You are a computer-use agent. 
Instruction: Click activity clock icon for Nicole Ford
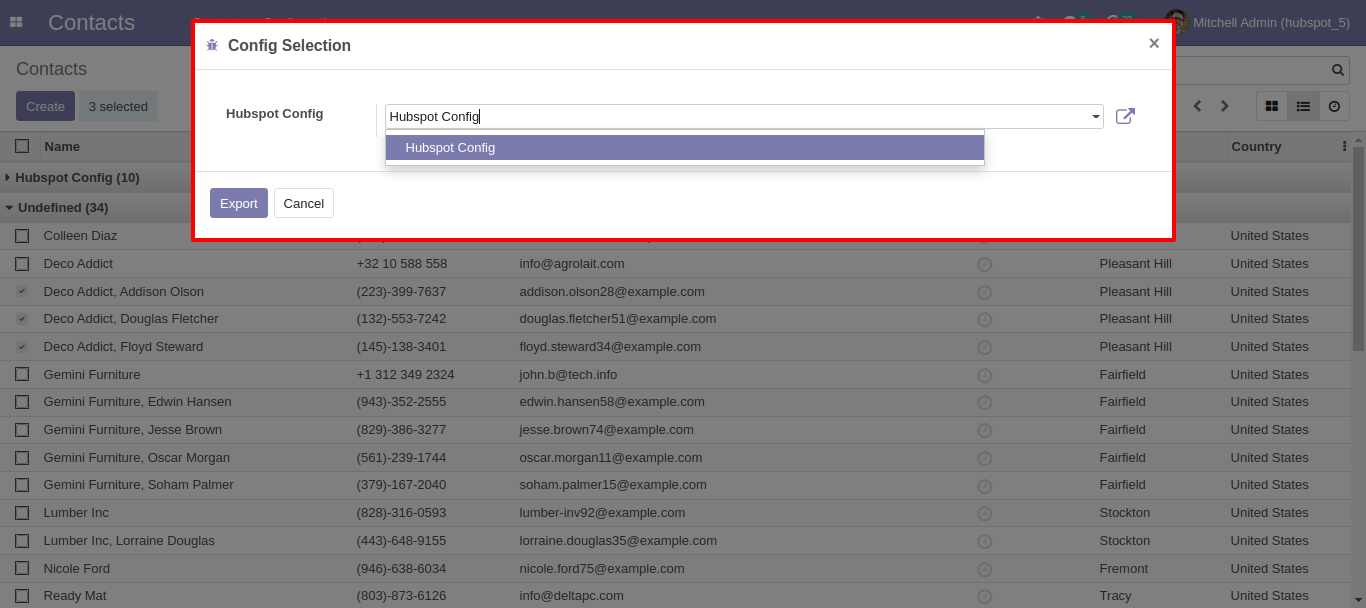coord(984,569)
